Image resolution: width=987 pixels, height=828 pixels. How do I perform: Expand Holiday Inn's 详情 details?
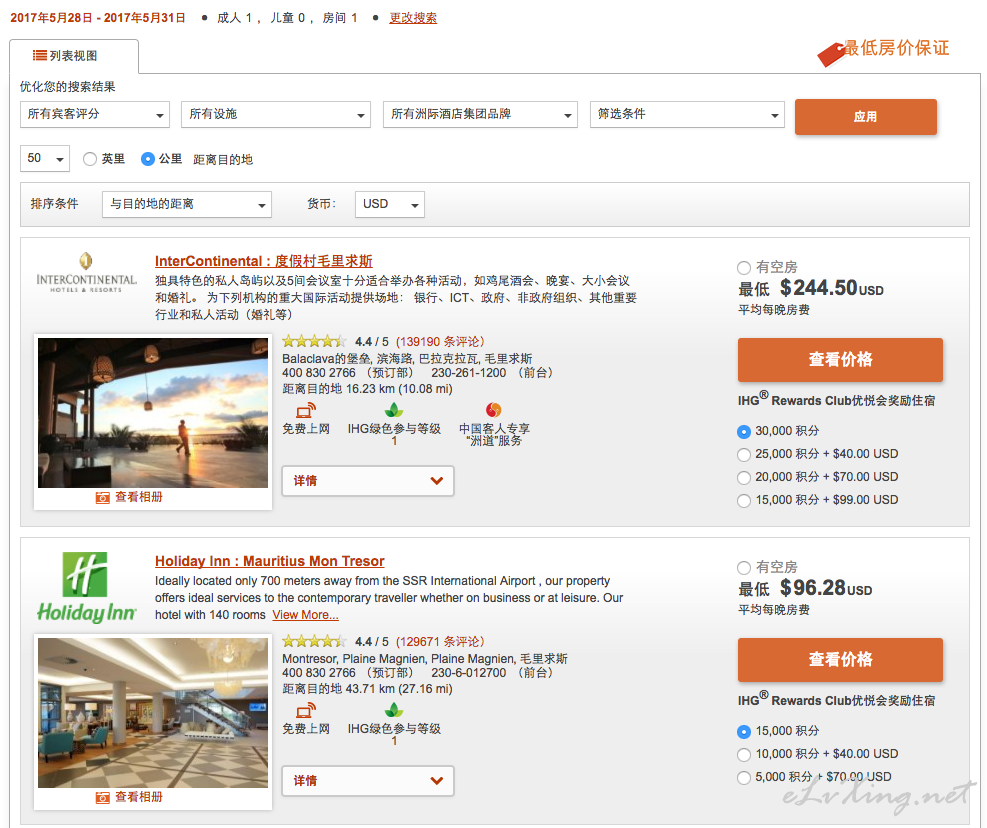pyautogui.click(x=368, y=781)
